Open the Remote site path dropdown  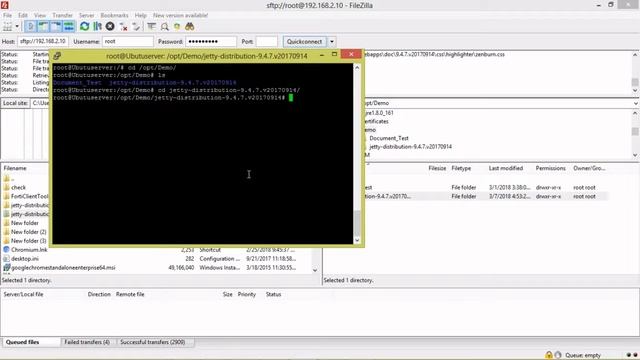(x=635, y=103)
